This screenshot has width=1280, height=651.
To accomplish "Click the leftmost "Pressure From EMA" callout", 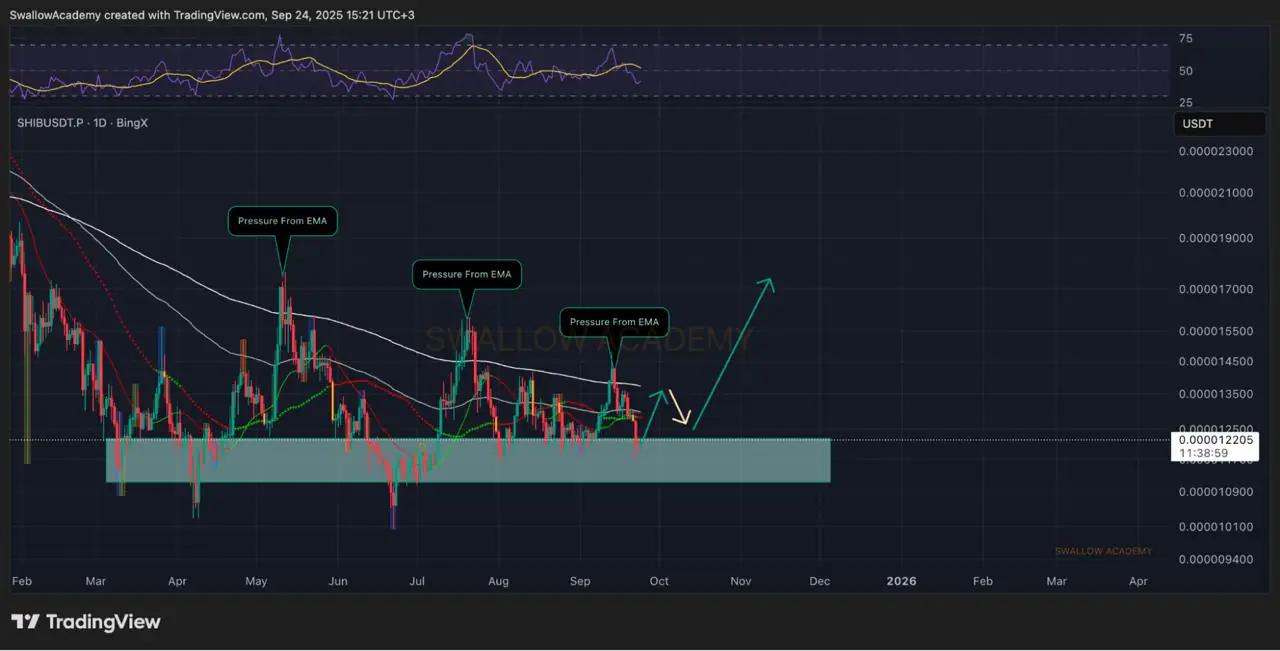I will [282, 221].
